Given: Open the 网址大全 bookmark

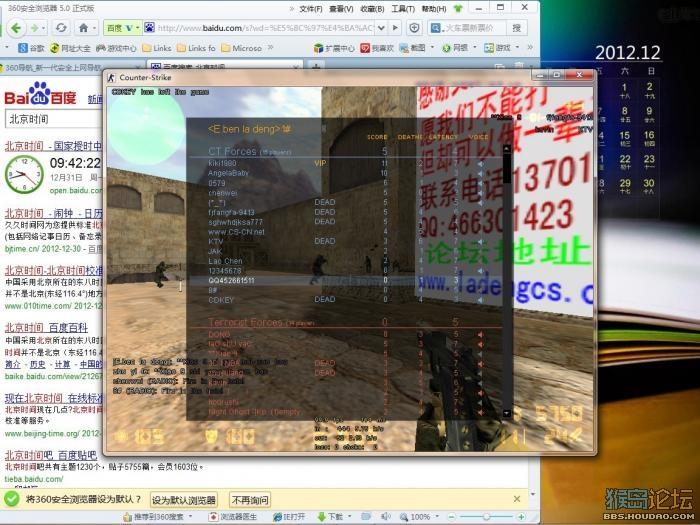Looking at the screenshot, I should coord(70,48).
